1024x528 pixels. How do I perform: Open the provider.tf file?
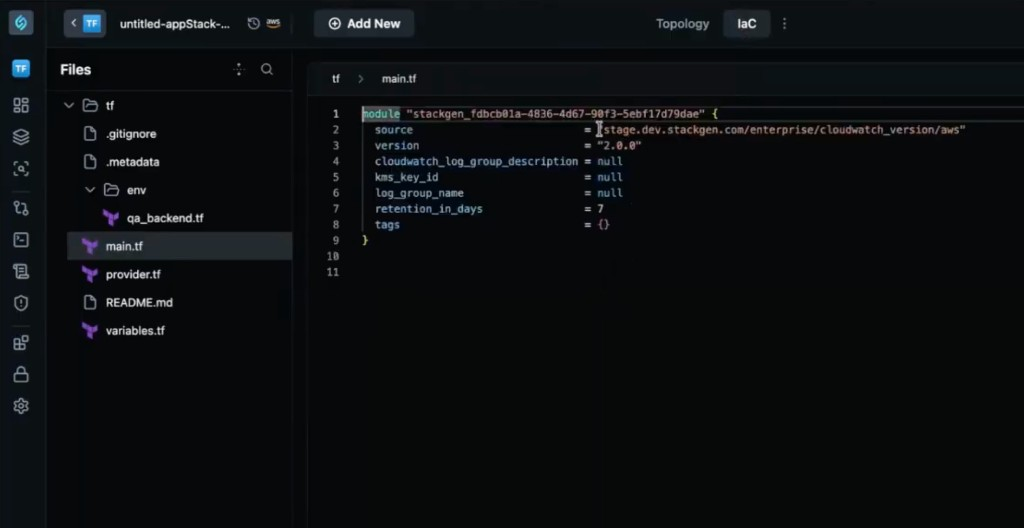[x=133, y=274]
